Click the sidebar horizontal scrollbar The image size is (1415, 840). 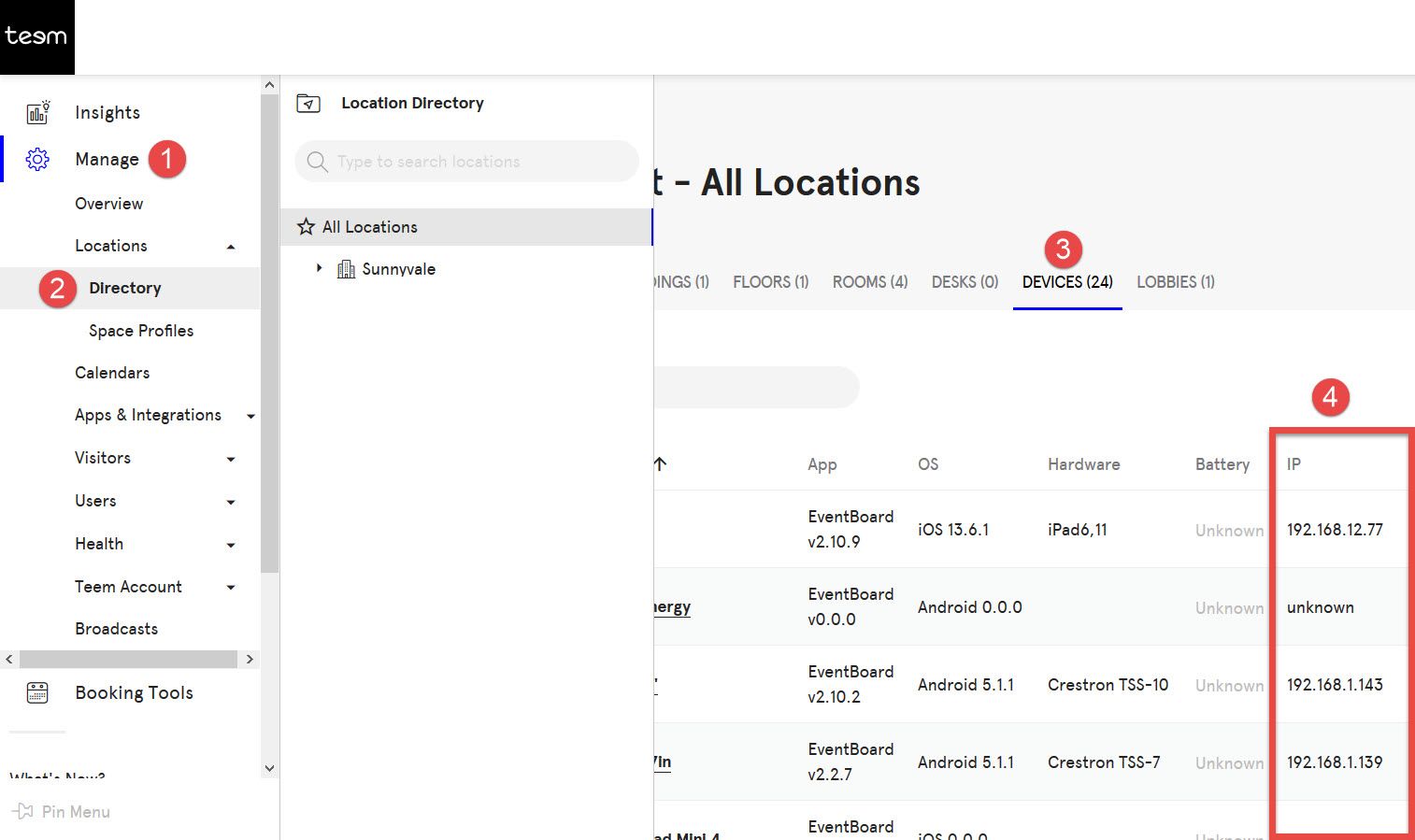128,660
